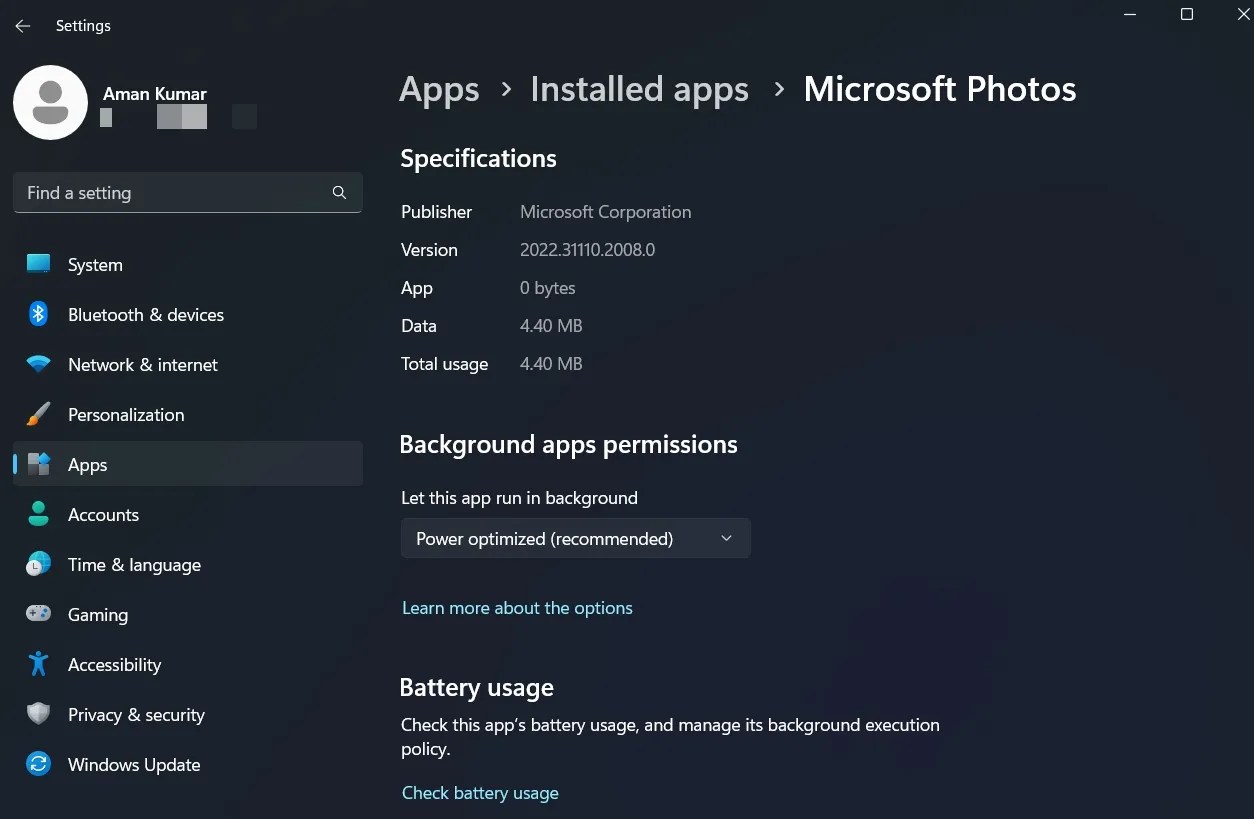Select the Bluetooth & devices icon
Viewport: 1254px width, 819px height.
point(37,314)
